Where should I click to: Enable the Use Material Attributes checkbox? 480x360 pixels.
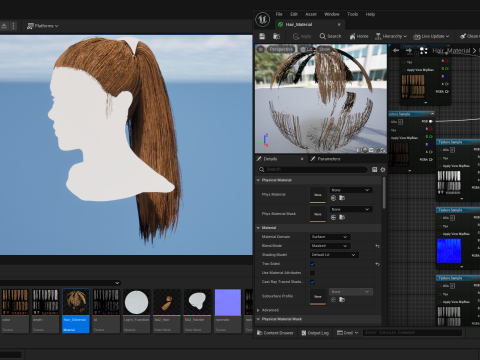click(312, 273)
